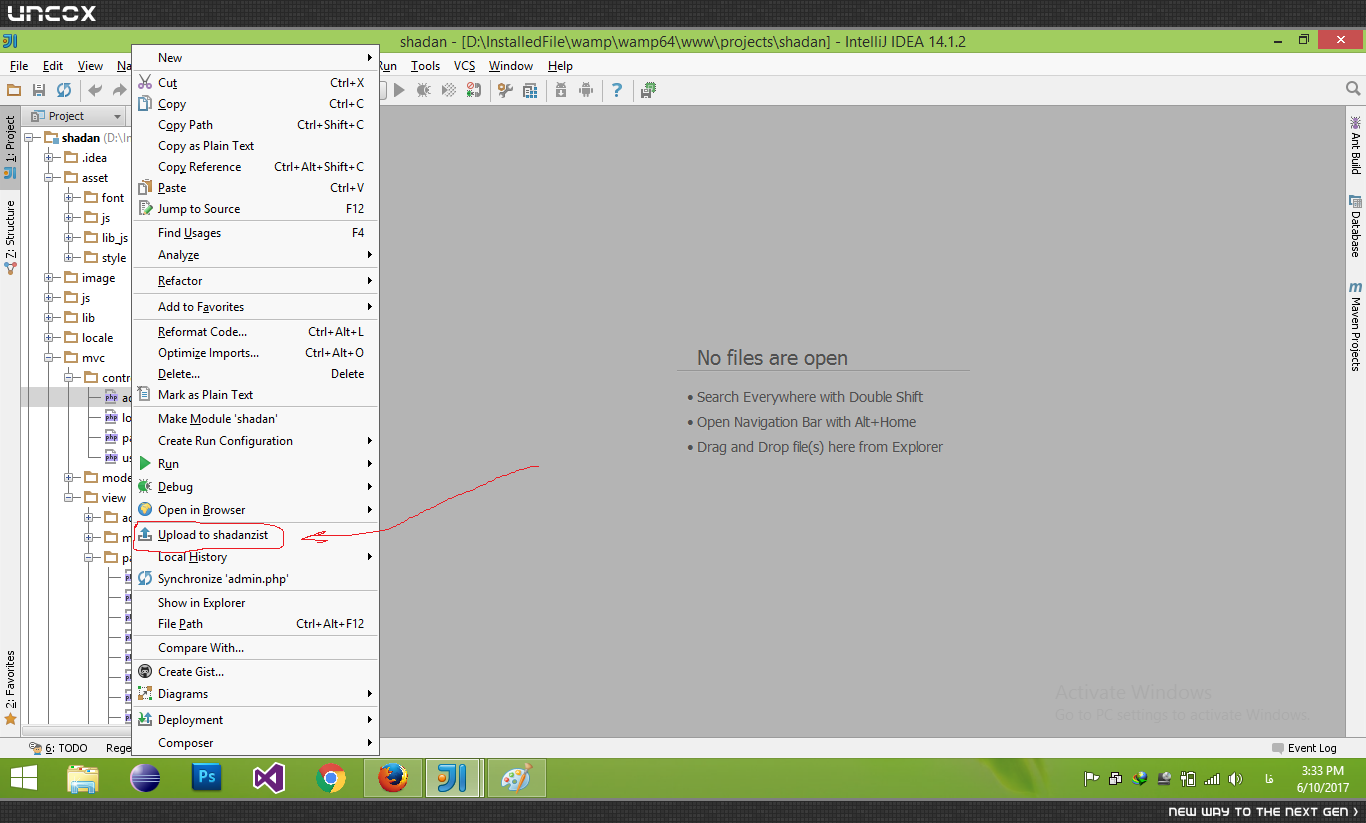This screenshot has width=1366, height=823.
Task: Choose Upload to shadanzist
Action: point(256,535)
